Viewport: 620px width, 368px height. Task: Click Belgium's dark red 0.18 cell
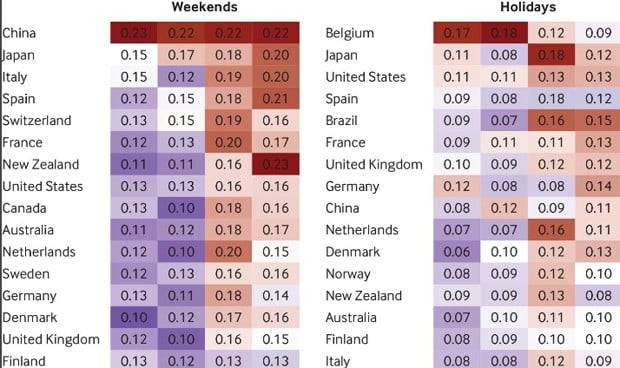(504, 33)
